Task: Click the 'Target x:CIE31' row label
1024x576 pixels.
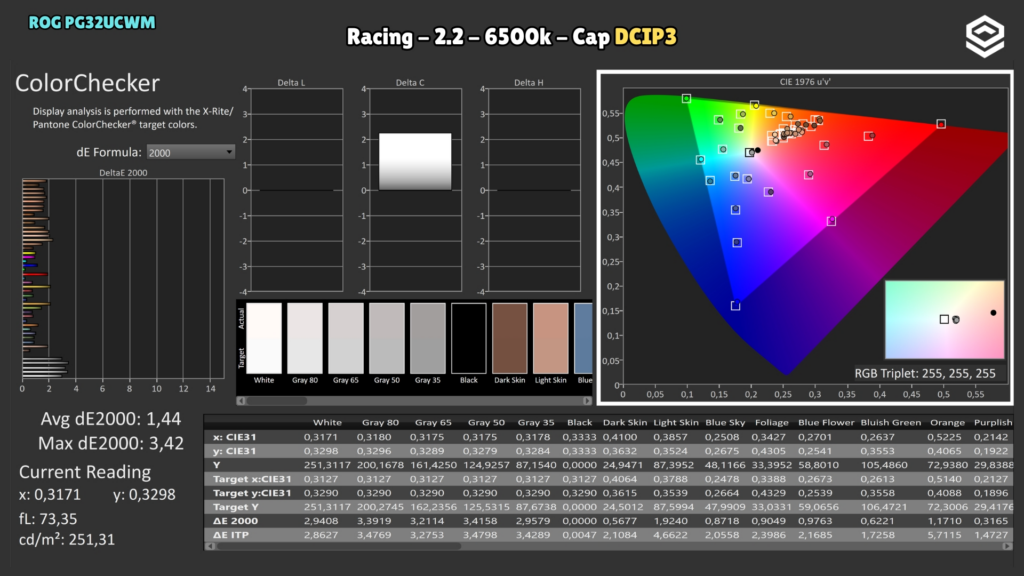Action: coord(251,479)
